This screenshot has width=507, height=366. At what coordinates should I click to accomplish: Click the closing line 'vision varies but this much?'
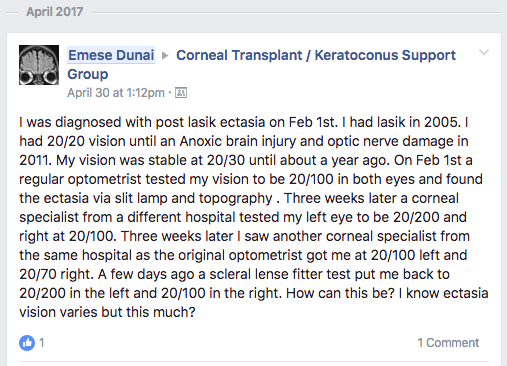[x=107, y=312]
